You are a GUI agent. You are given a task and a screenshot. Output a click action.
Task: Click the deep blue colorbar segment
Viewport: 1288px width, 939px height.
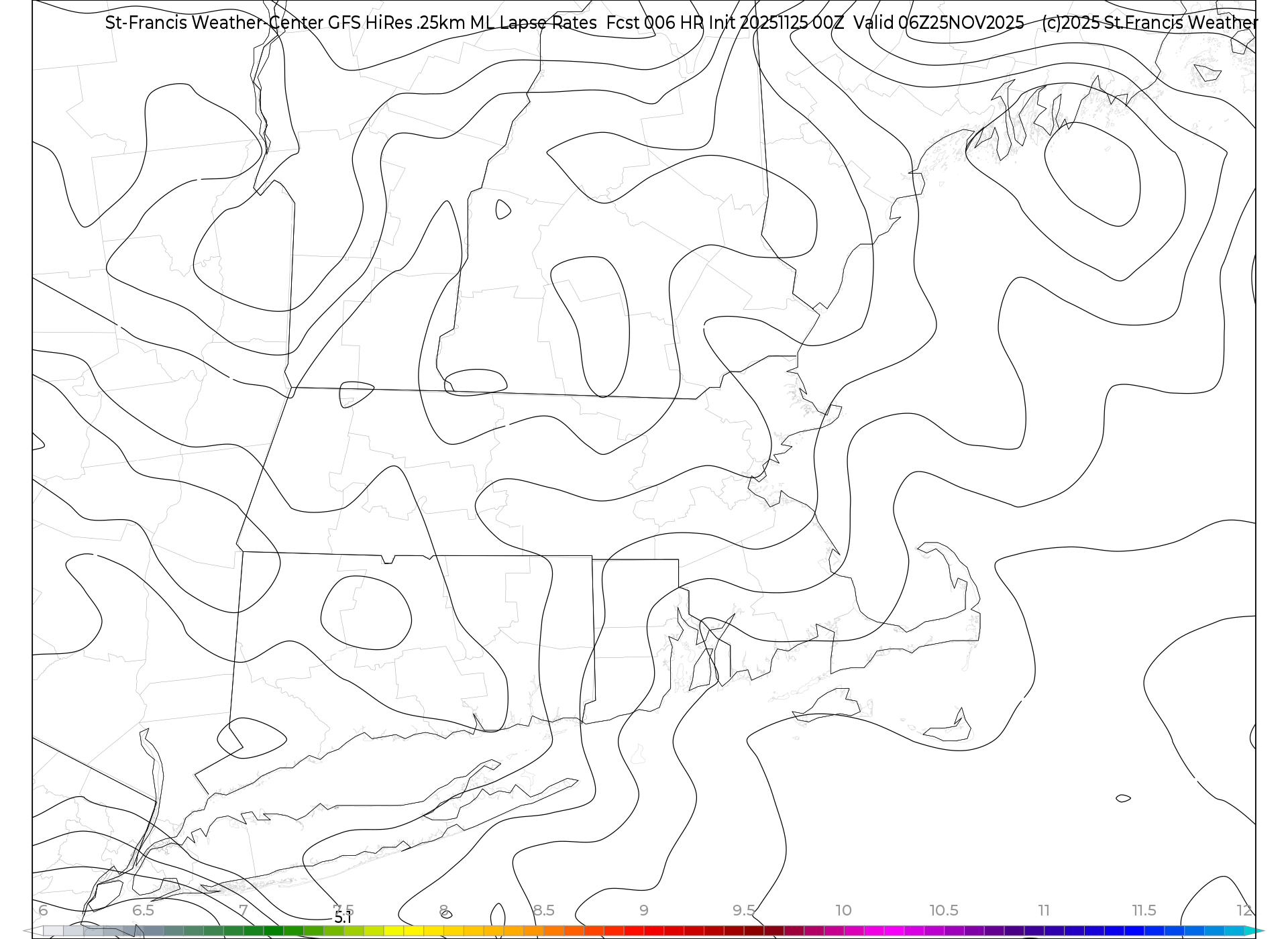1134,931
